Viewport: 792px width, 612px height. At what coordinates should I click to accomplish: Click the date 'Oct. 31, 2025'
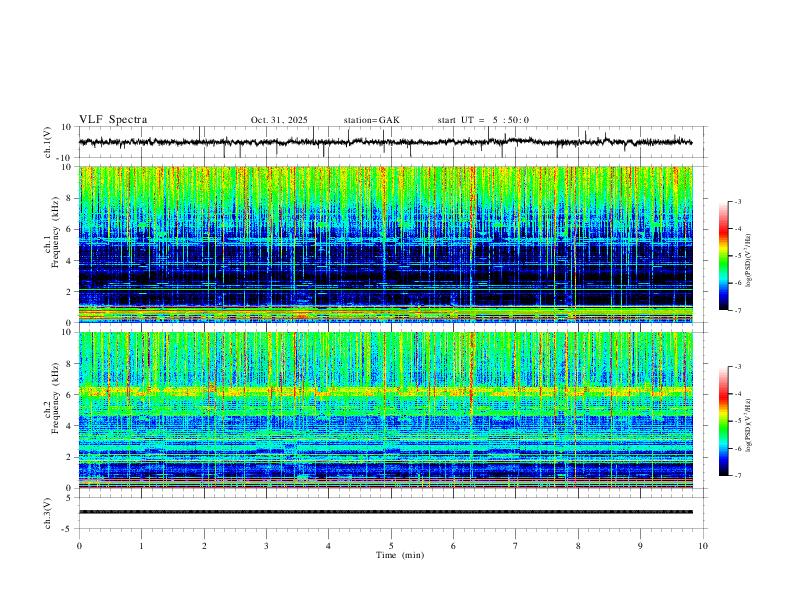[279, 120]
